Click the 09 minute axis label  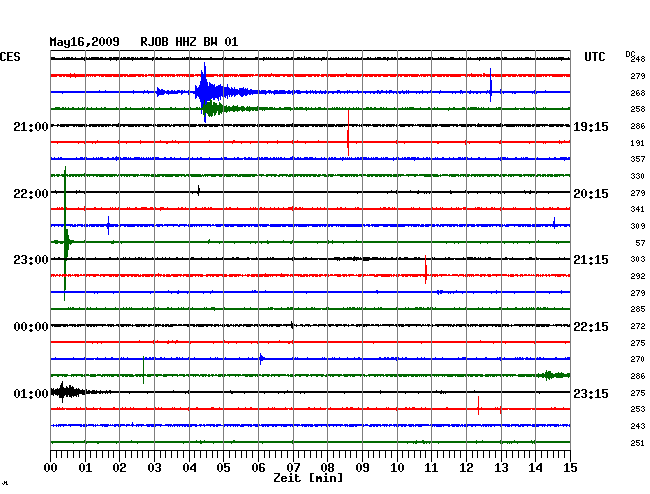(x=362, y=467)
